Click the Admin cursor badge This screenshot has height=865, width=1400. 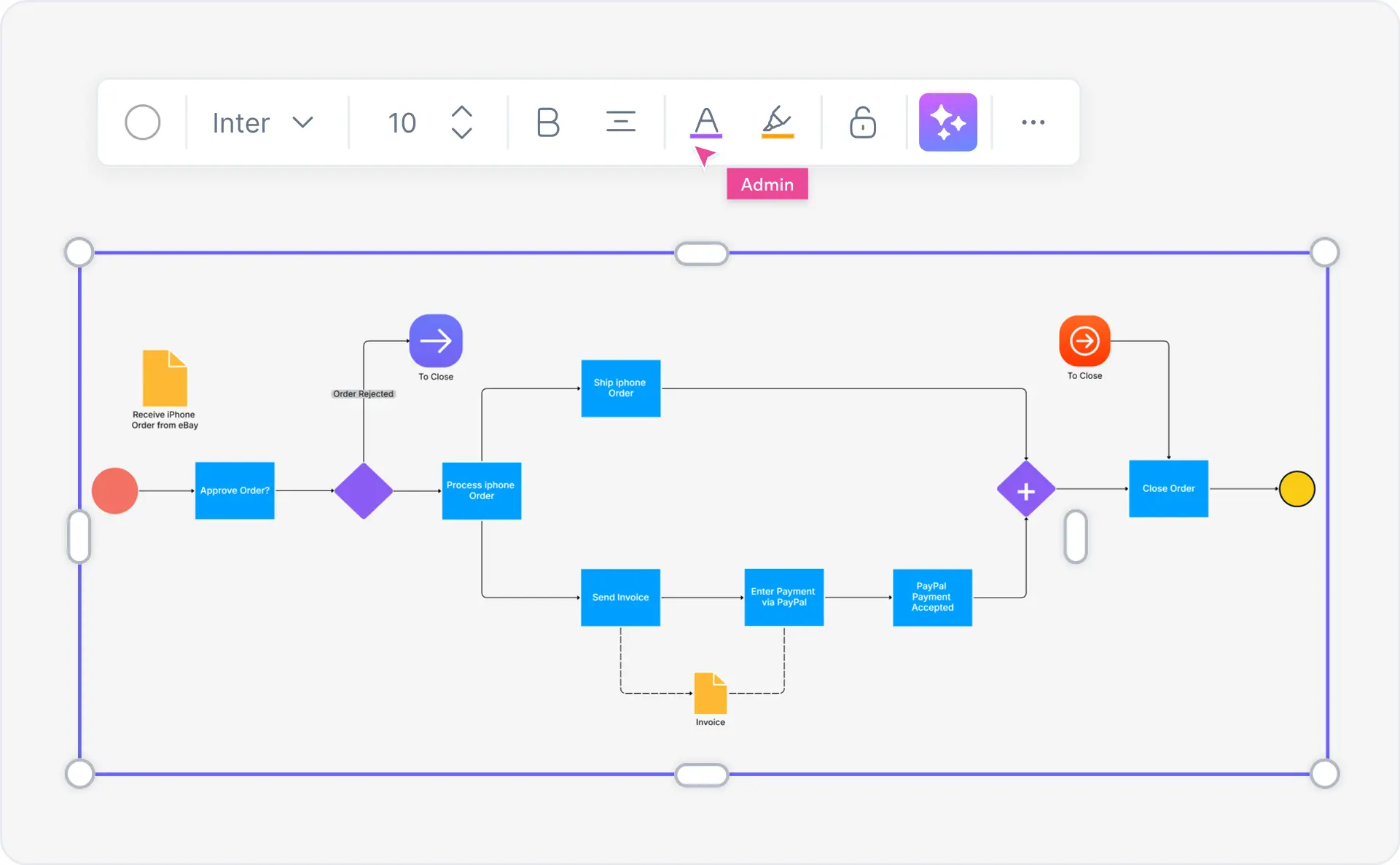[767, 184]
